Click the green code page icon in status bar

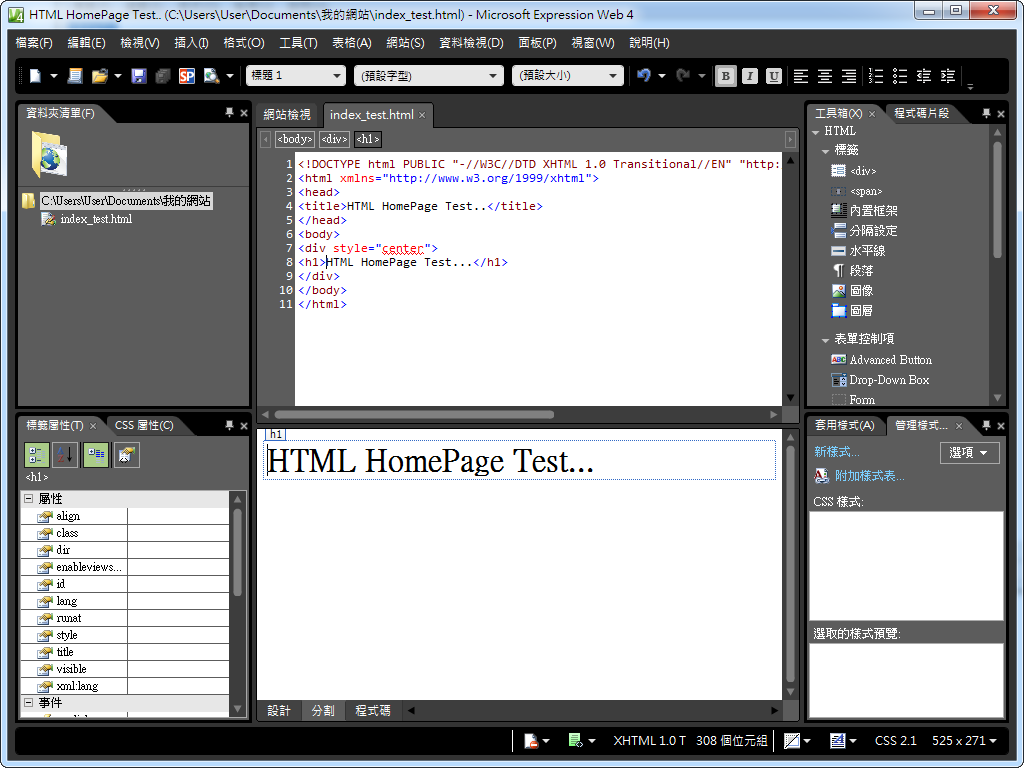point(575,741)
